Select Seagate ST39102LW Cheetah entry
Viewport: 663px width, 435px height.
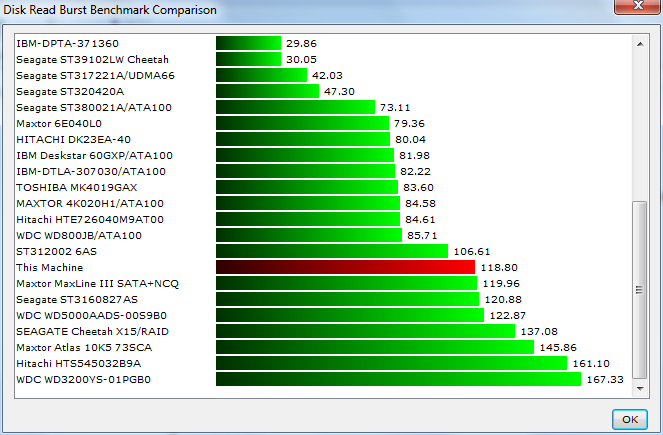coord(92,60)
